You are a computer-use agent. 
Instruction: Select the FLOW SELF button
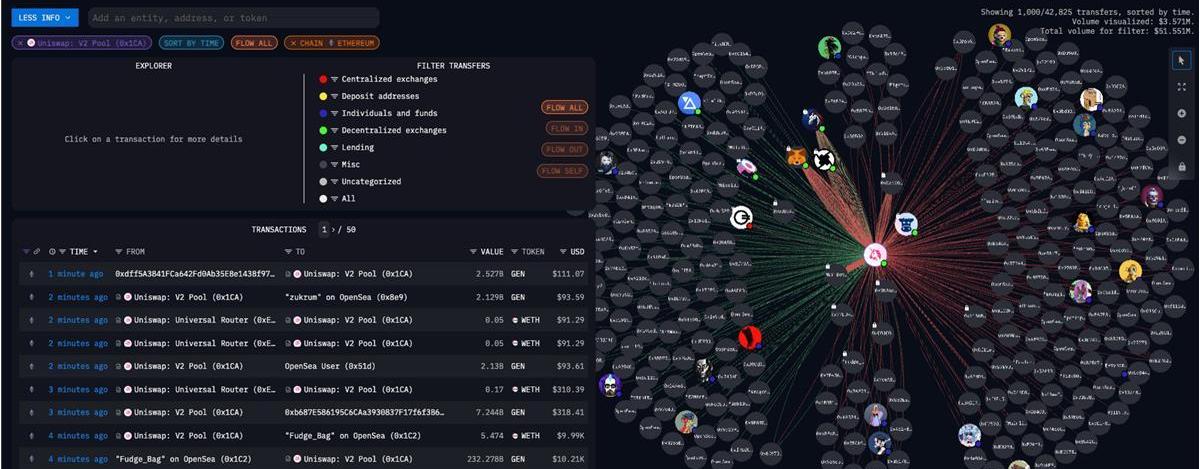click(564, 171)
